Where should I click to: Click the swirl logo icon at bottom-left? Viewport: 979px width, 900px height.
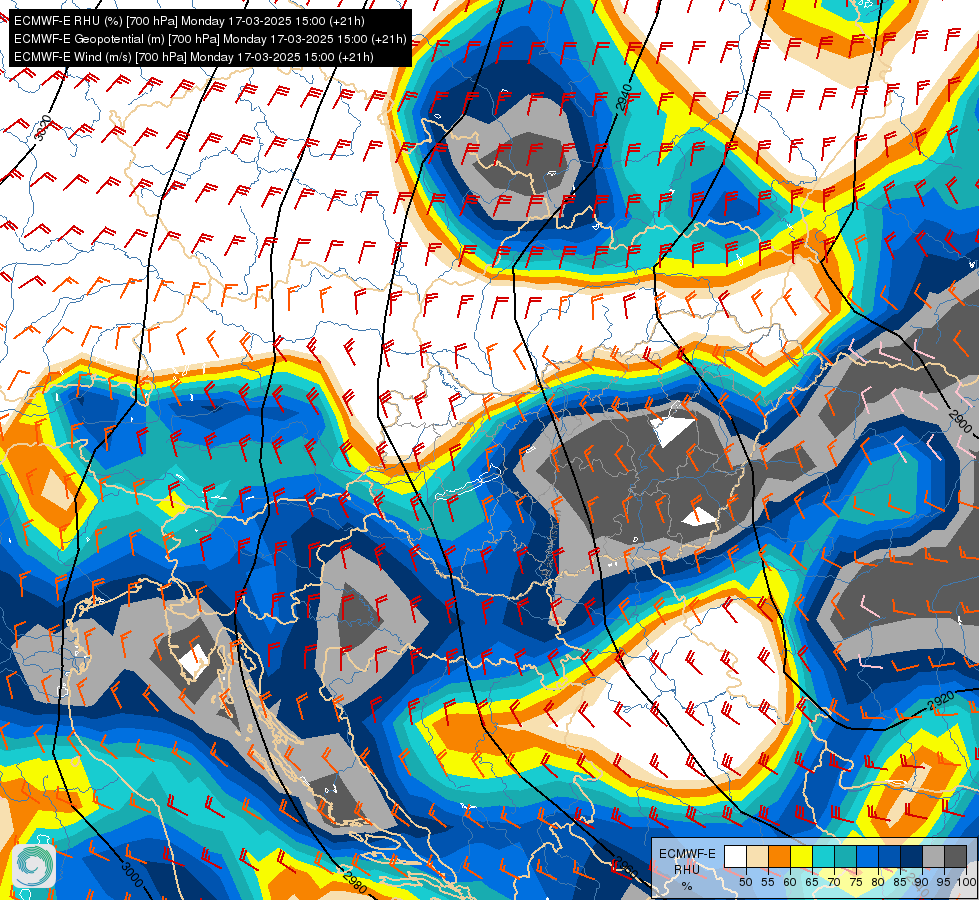click(x=34, y=866)
